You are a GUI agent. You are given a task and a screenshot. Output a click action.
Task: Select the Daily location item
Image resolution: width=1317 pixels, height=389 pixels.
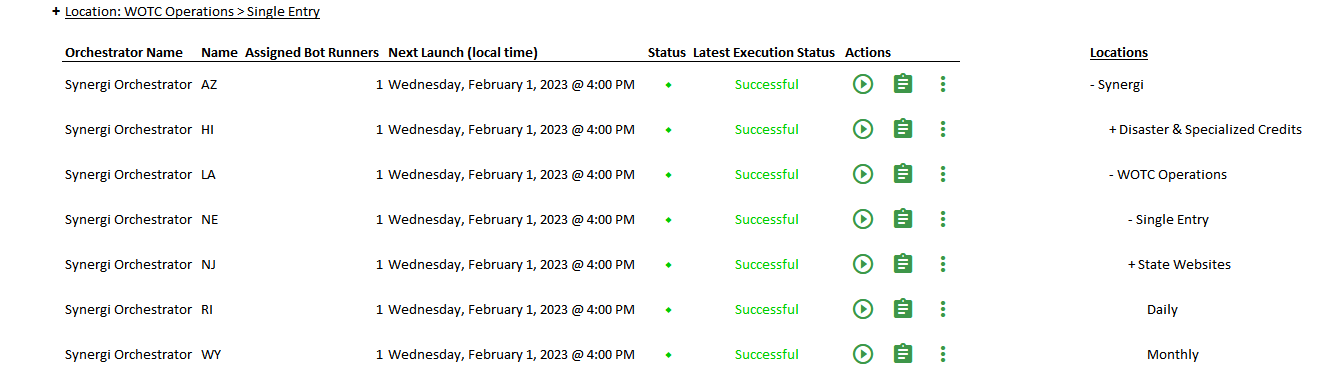pos(1162,309)
